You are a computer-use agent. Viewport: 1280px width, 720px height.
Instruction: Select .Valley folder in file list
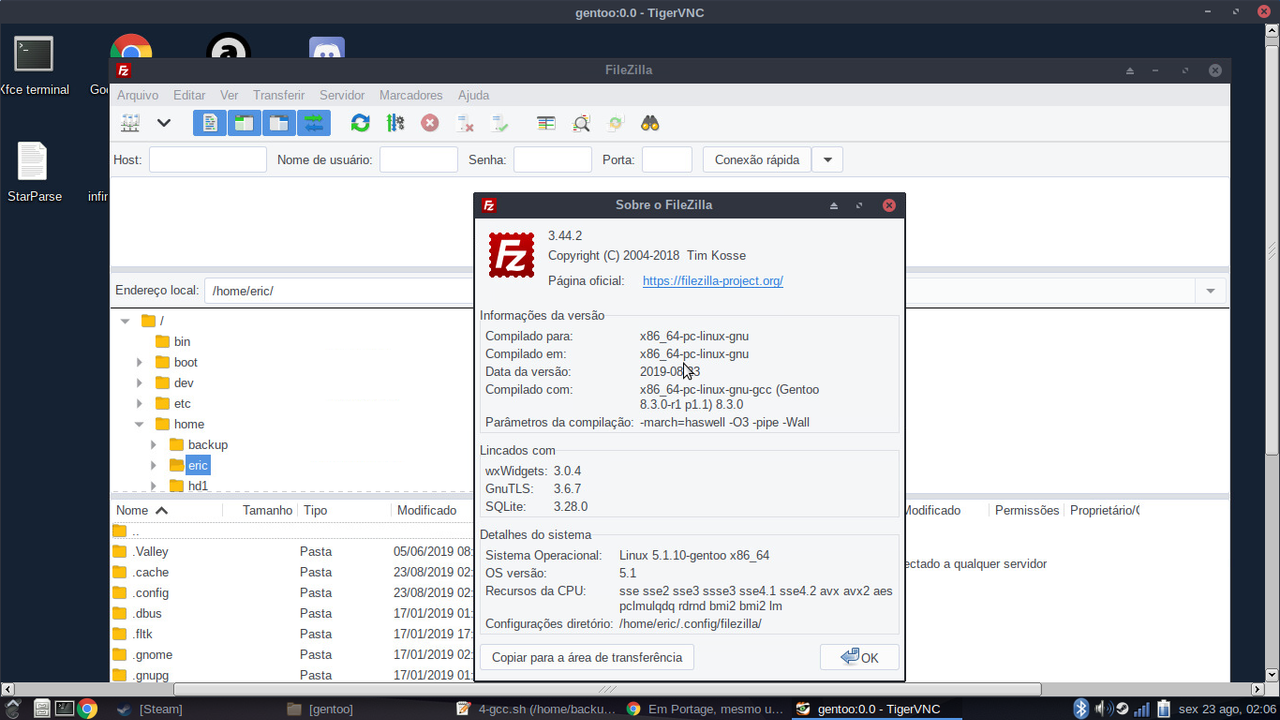150,551
